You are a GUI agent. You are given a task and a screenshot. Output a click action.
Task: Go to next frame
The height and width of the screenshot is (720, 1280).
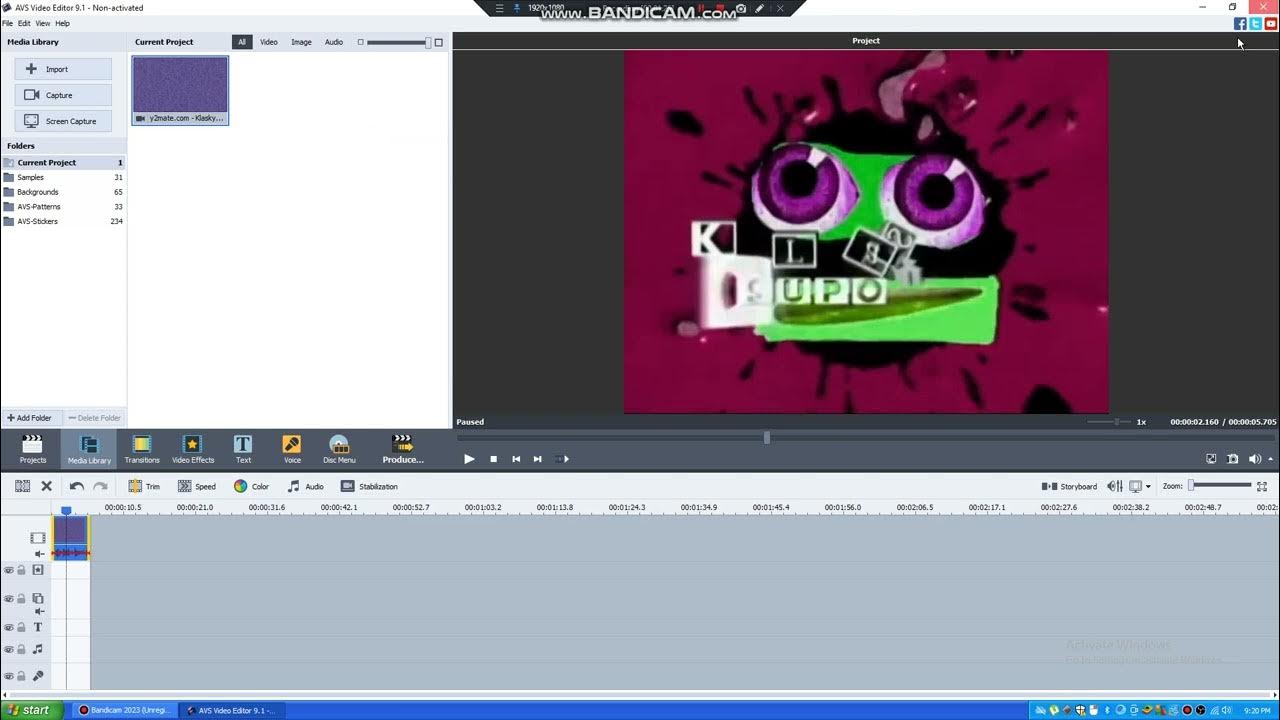(x=538, y=459)
